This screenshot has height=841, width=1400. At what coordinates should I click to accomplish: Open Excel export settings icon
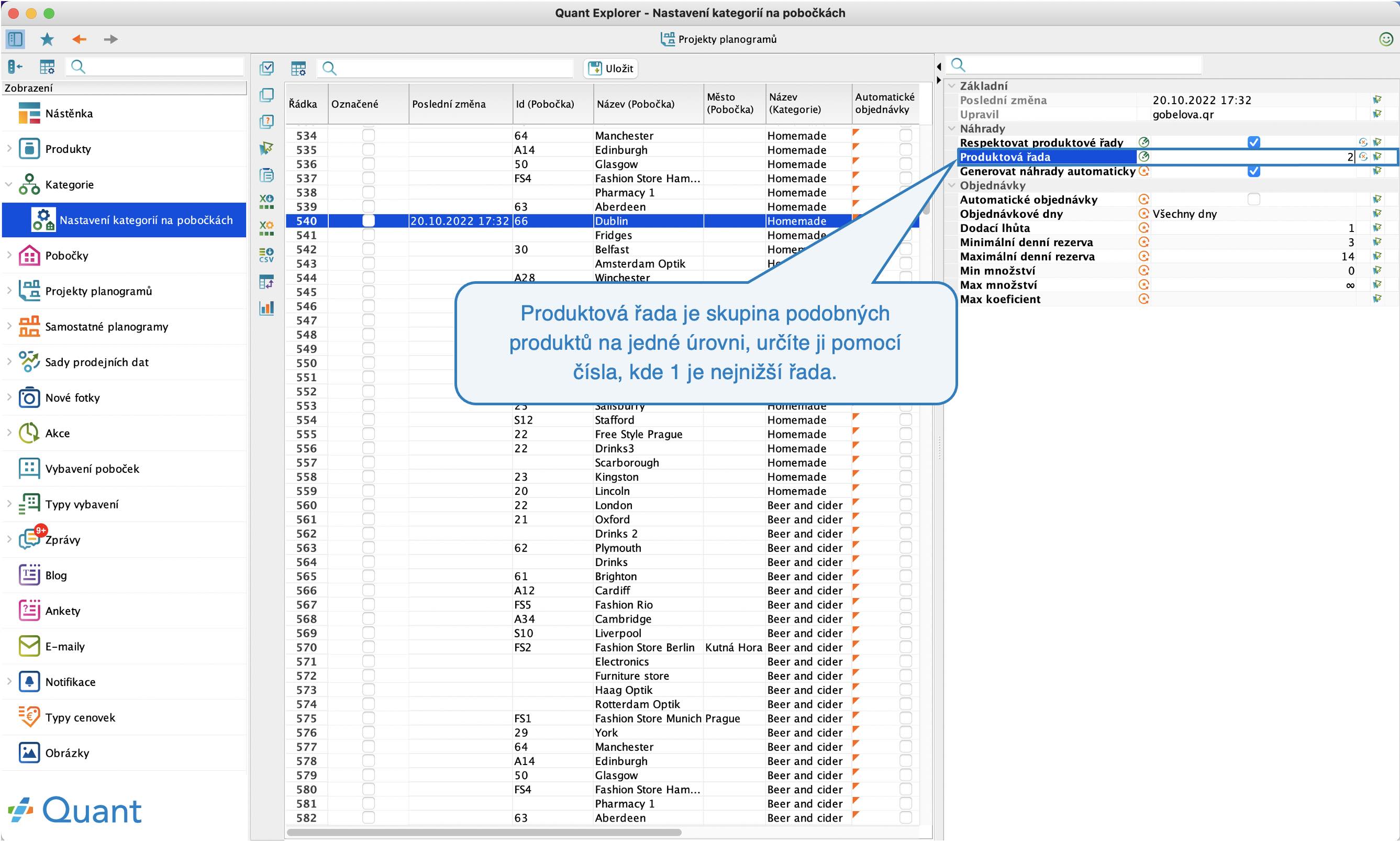click(x=266, y=228)
